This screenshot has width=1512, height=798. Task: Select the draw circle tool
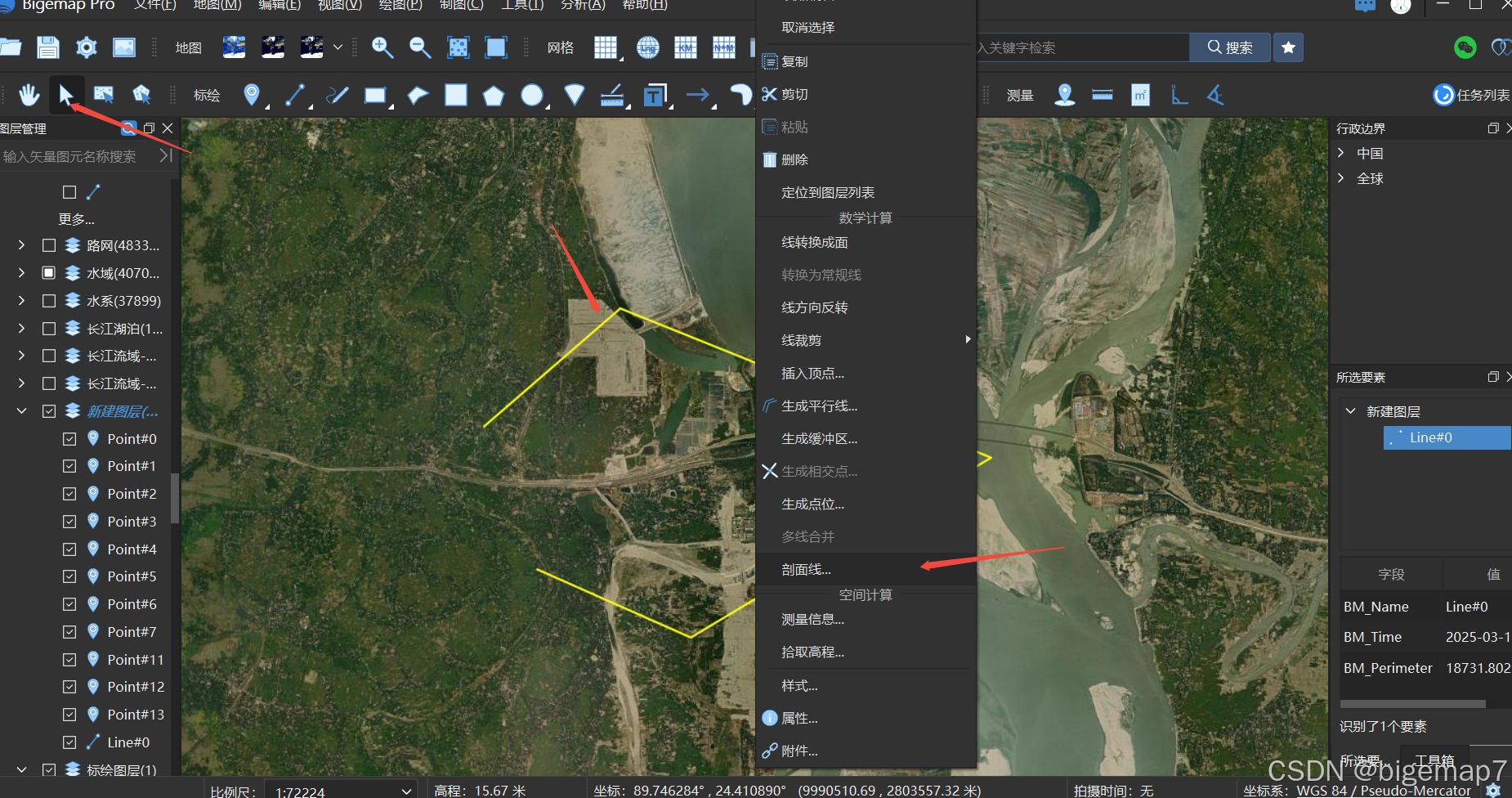pos(532,96)
